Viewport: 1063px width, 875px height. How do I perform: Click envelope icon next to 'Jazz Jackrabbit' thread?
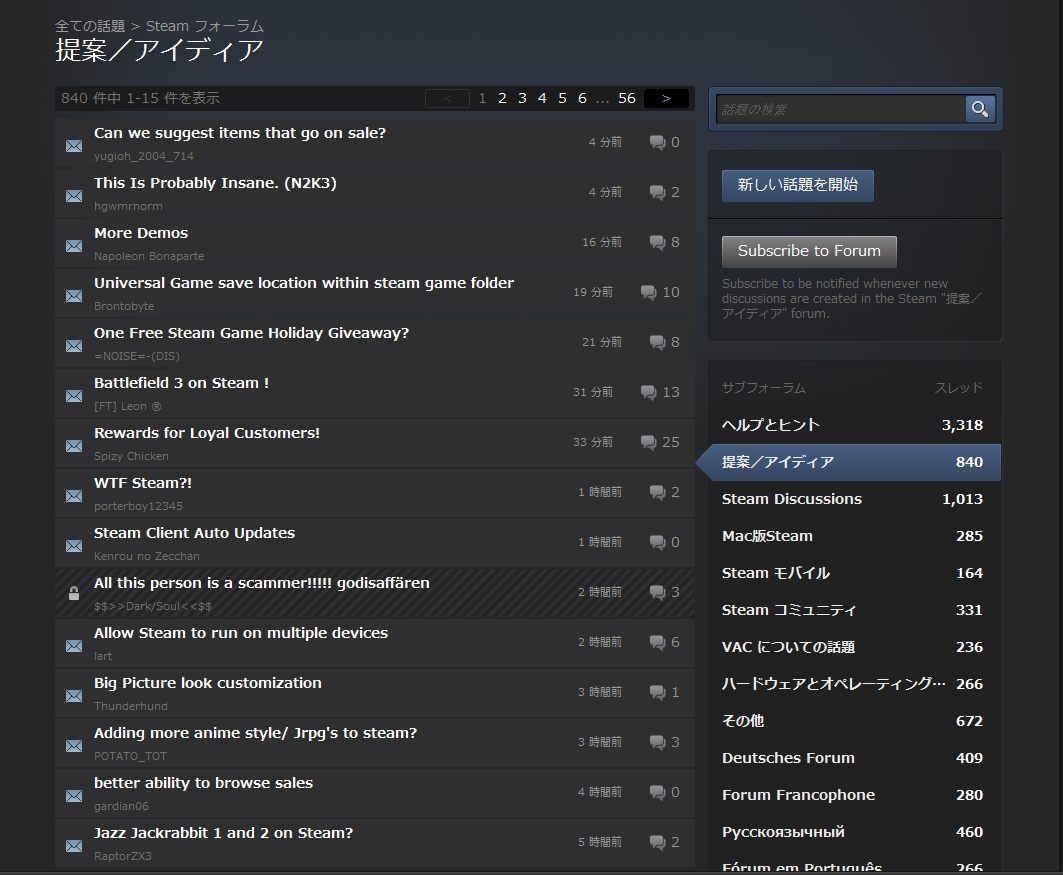74,846
